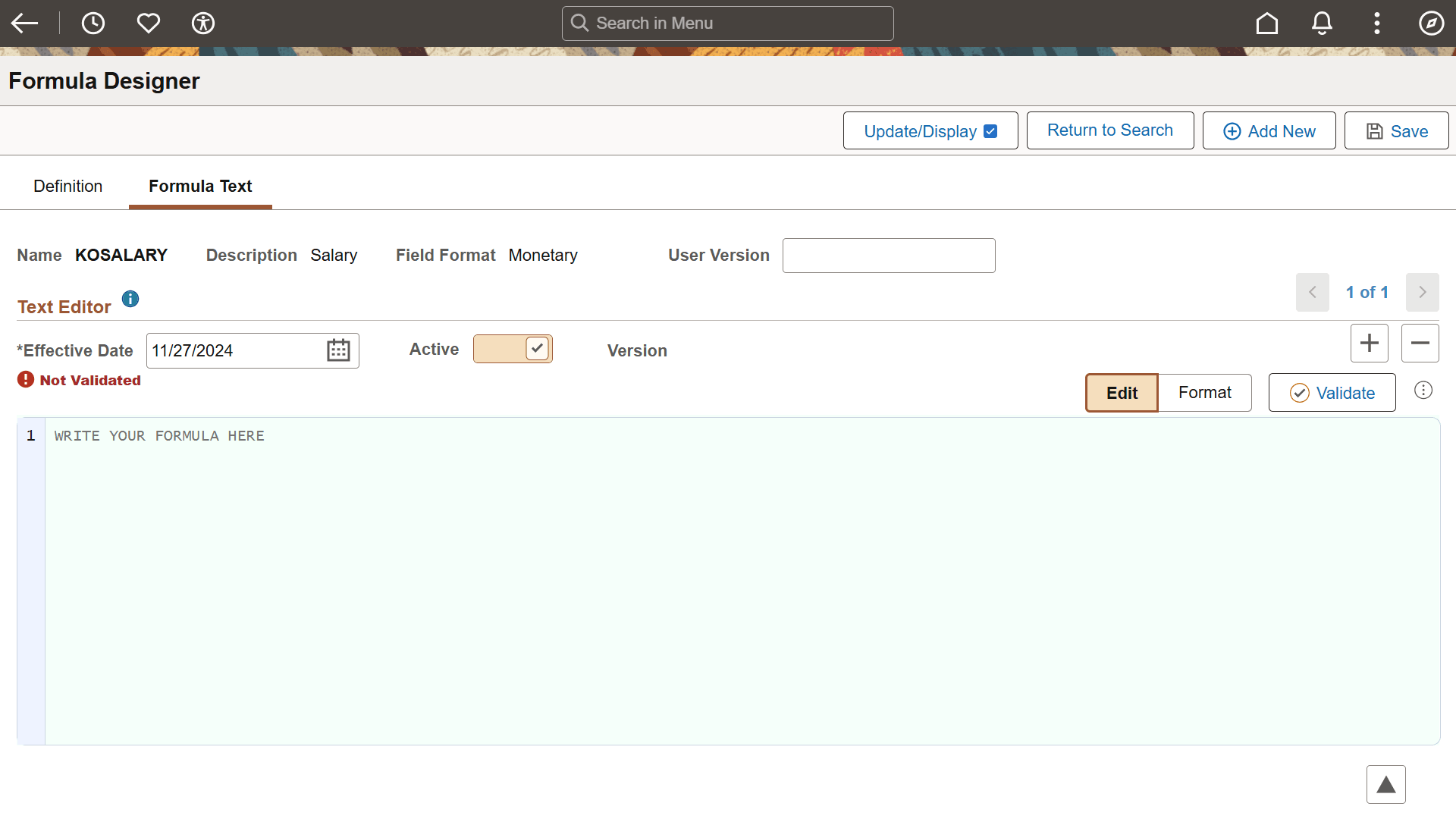This screenshot has width=1456, height=819.
Task: Open the three-dot actions menu
Action: point(1376,23)
